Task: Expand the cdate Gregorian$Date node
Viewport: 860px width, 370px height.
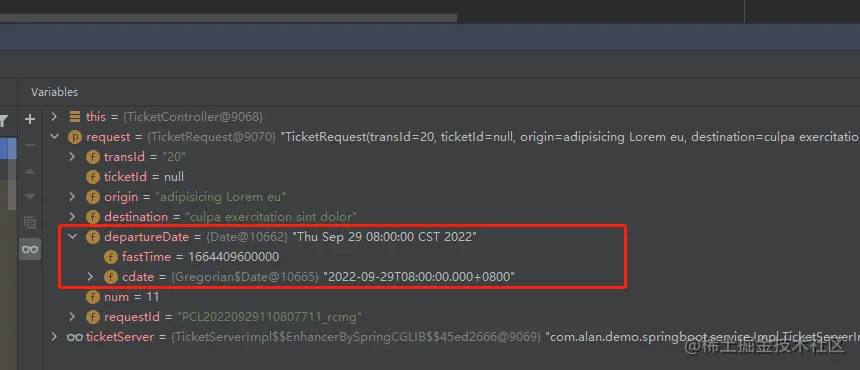Action: point(90,277)
